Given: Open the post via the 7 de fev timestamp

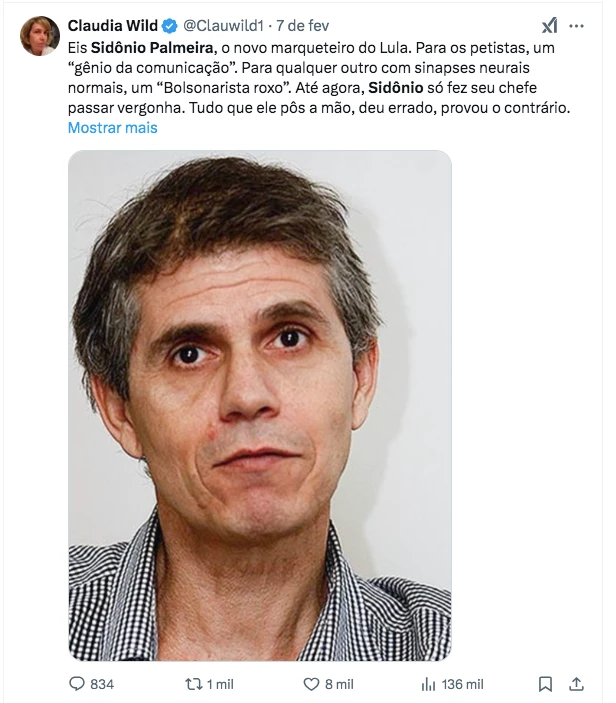Looking at the screenshot, I should (302, 26).
